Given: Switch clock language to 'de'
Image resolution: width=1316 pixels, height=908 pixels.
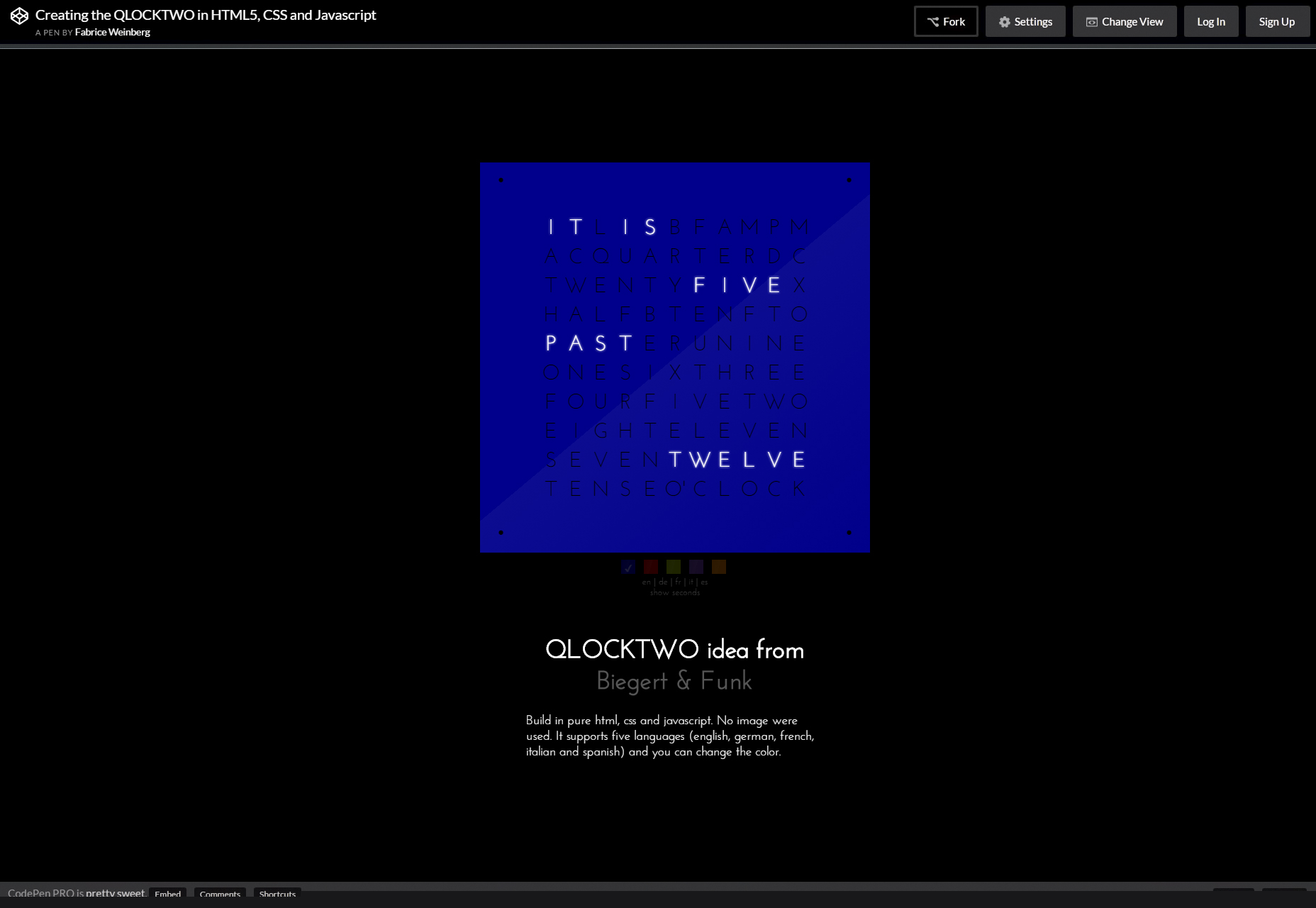Looking at the screenshot, I should pyautogui.click(x=663, y=582).
